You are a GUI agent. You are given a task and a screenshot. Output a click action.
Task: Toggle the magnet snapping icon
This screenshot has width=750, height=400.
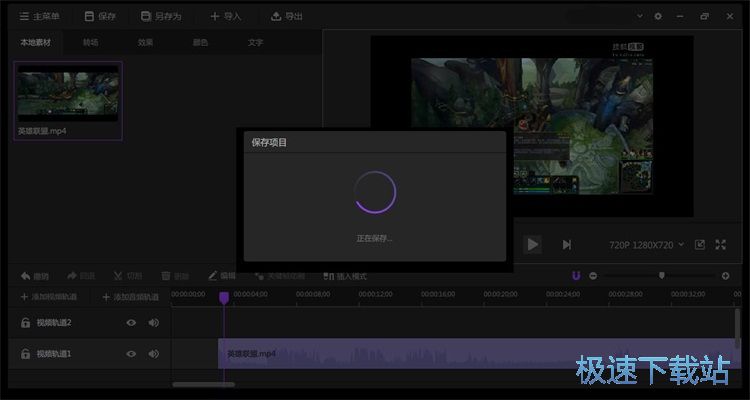point(576,276)
